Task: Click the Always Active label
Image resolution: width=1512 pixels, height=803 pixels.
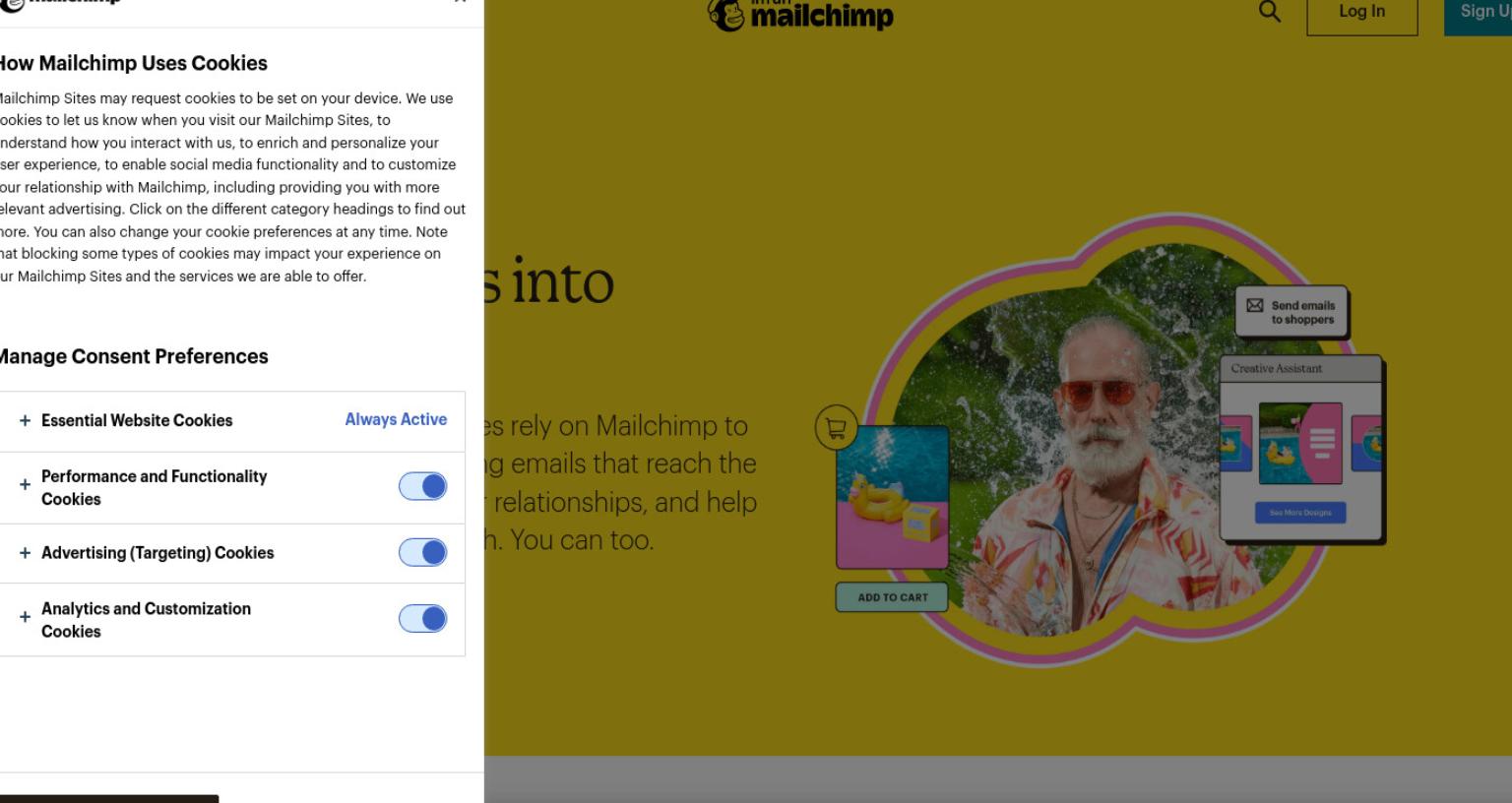Action: click(x=396, y=419)
